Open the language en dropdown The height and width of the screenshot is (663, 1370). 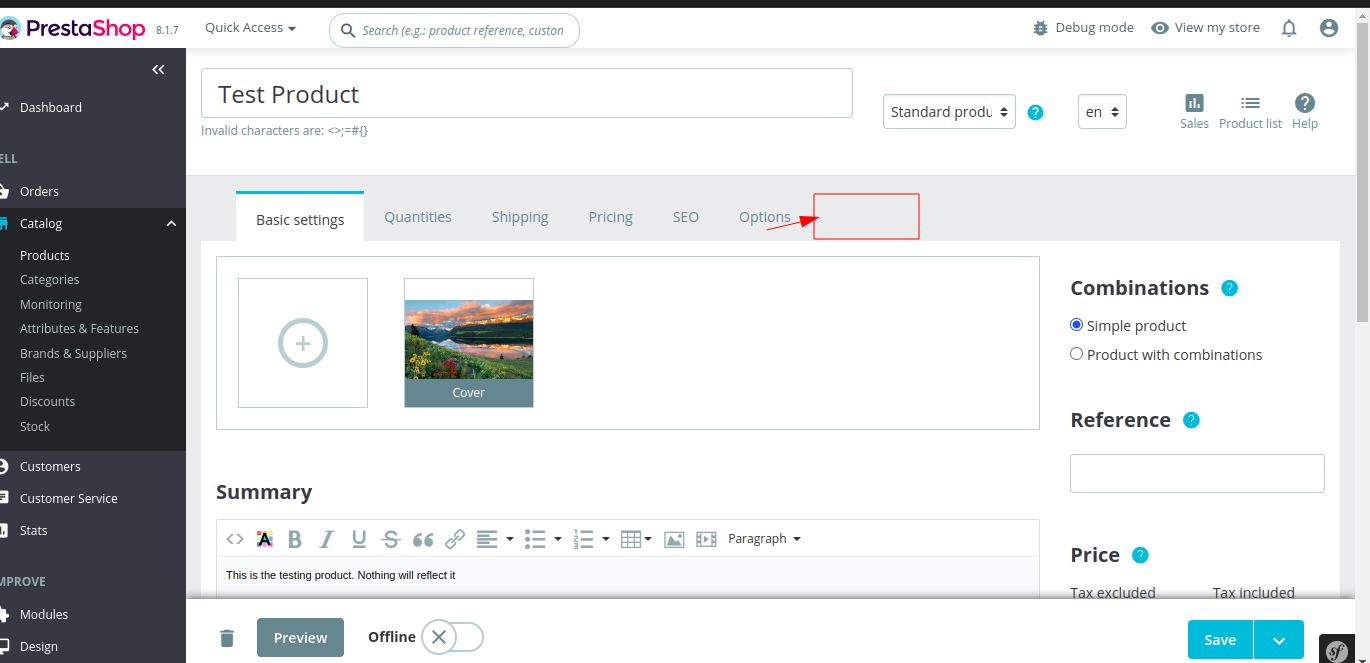pyautogui.click(x=1102, y=112)
